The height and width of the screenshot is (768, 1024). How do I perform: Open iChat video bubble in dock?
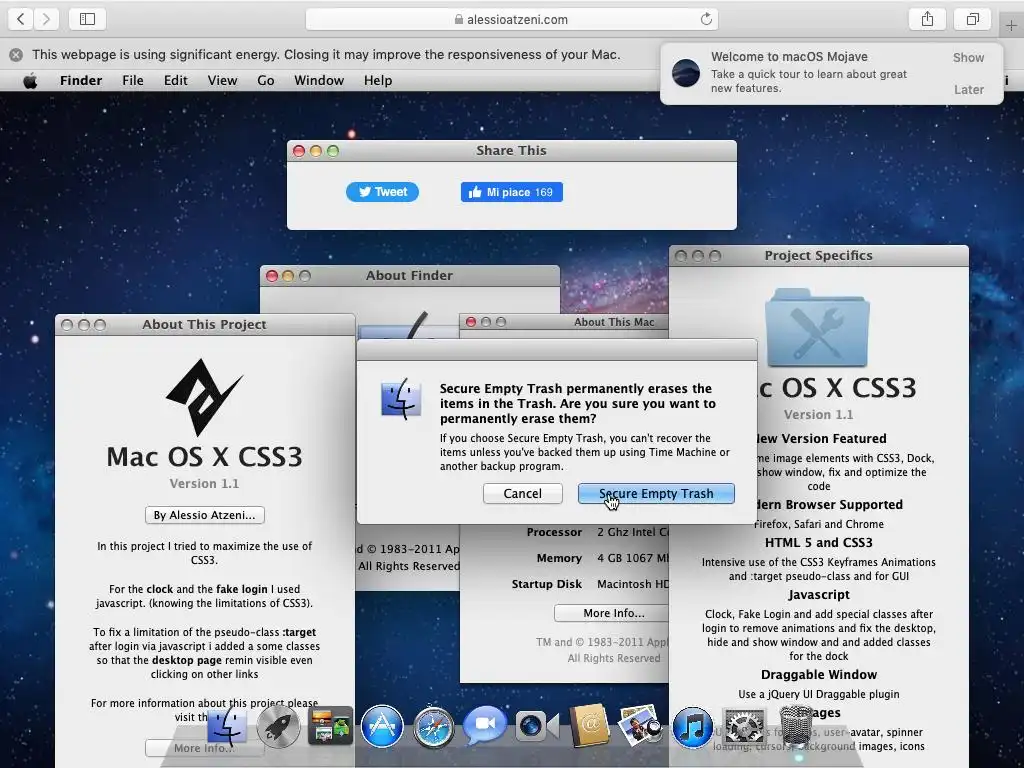485,725
